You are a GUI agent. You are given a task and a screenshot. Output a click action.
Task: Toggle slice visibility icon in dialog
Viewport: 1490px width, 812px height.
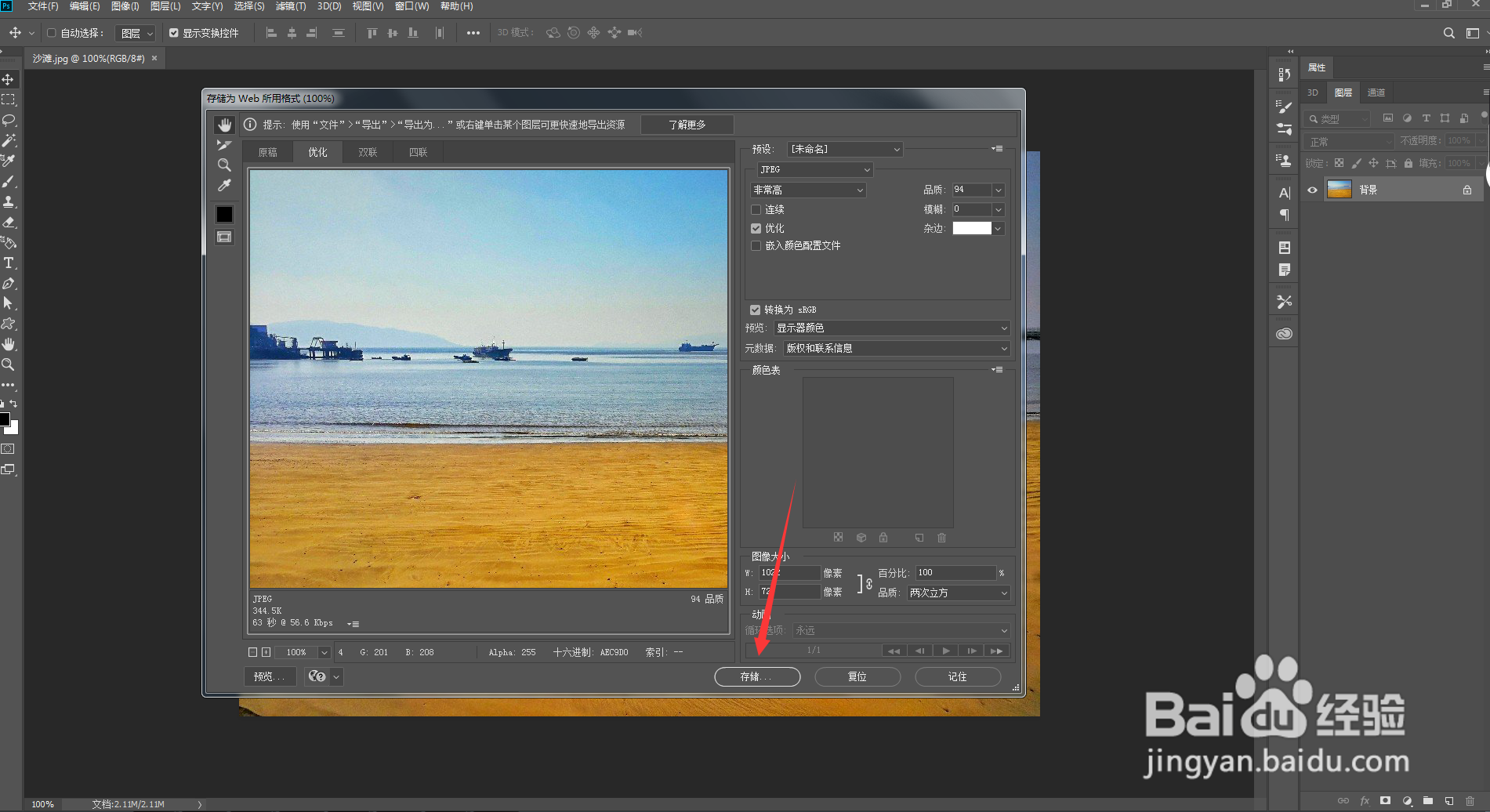(x=224, y=237)
